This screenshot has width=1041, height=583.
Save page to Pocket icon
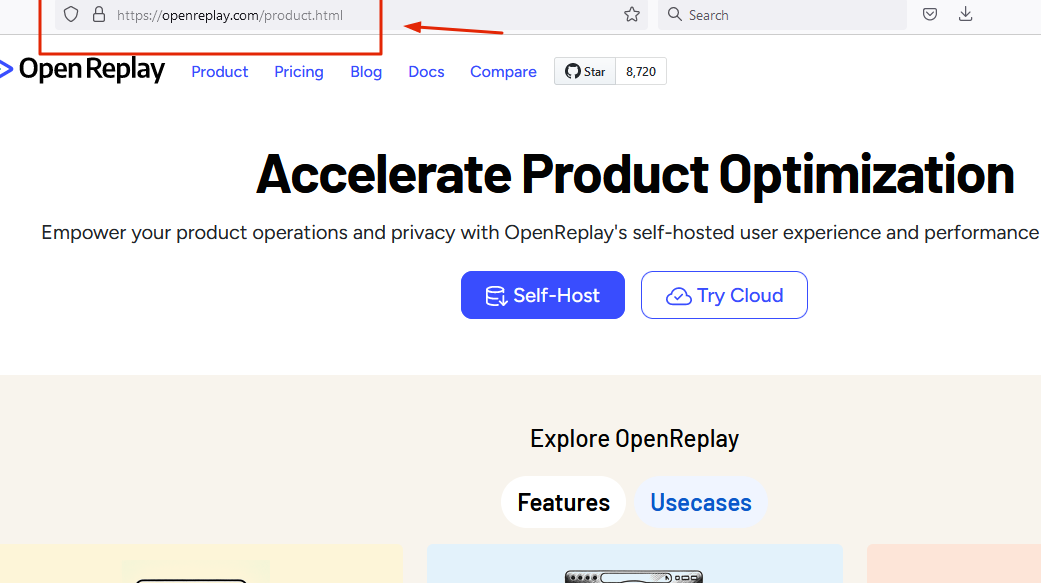[929, 15]
